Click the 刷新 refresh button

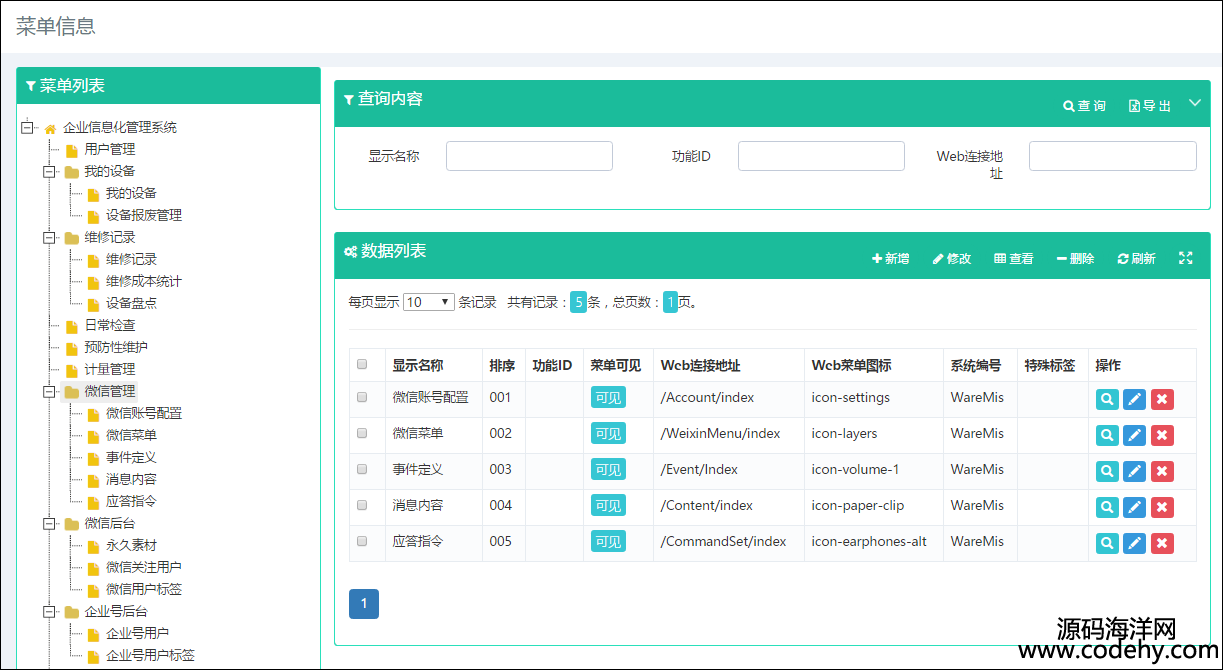click(1136, 258)
